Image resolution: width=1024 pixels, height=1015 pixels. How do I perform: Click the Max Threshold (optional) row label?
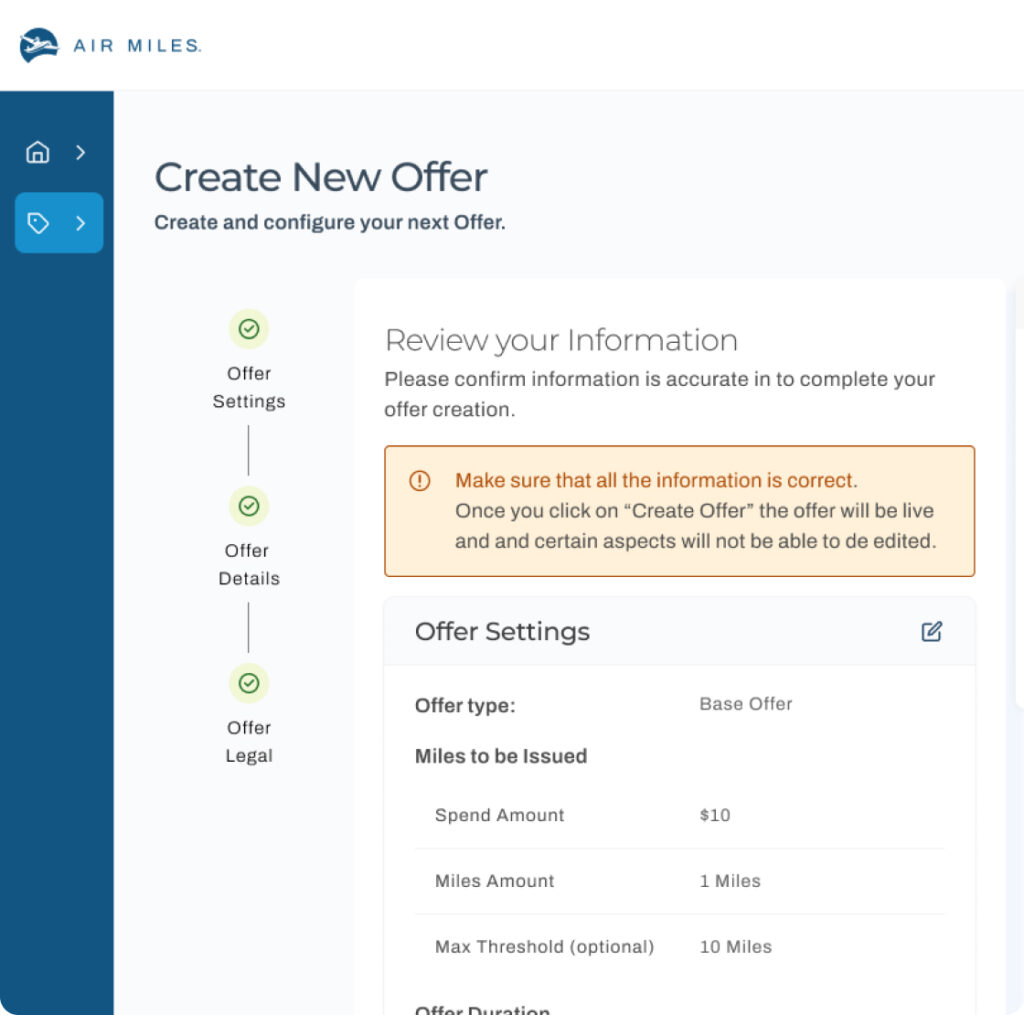pos(544,947)
